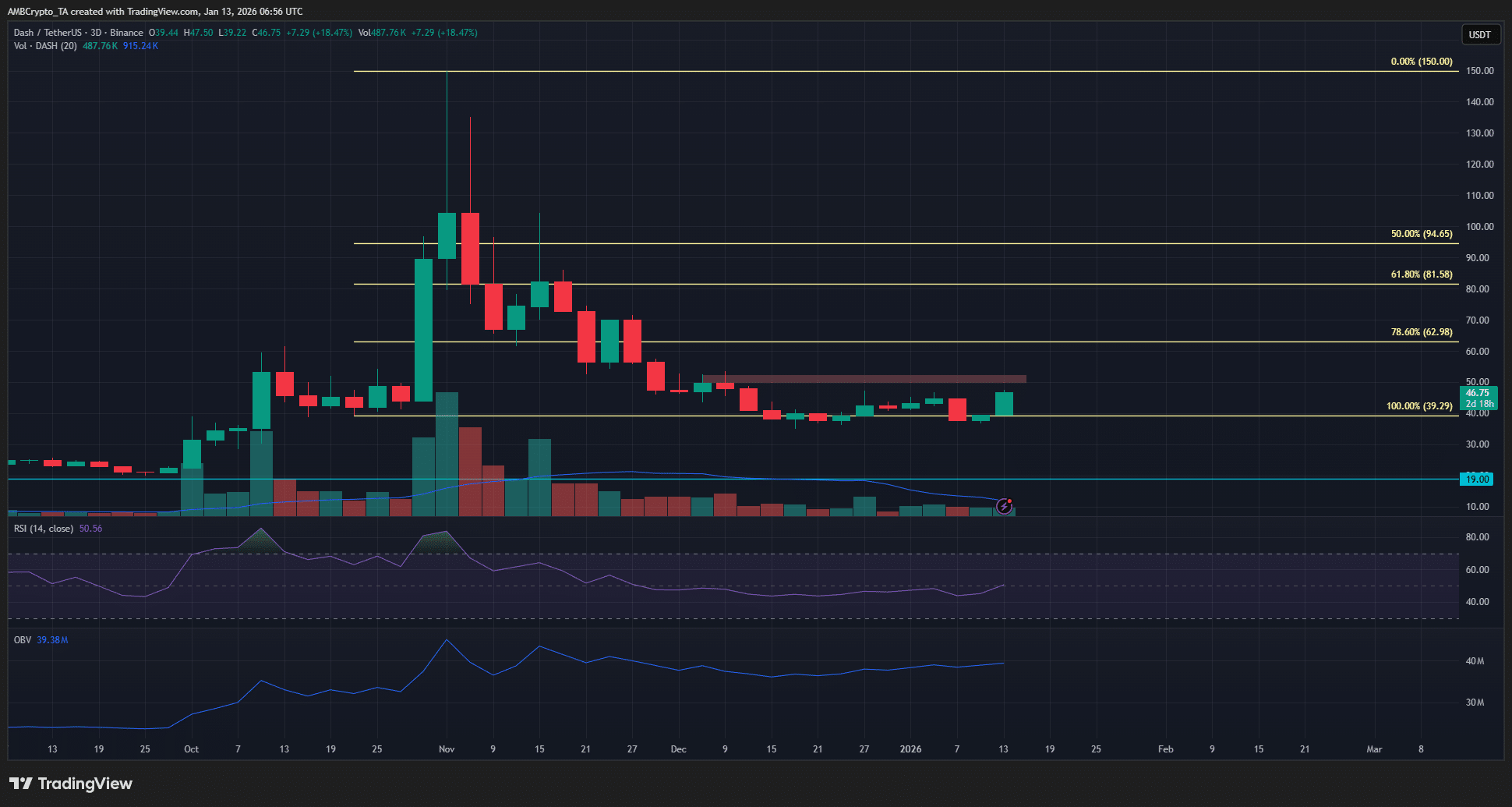Select the 61.80% (81.58) Fibonacci level label
This screenshot has height=807, width=1512.
point(1422,274)
